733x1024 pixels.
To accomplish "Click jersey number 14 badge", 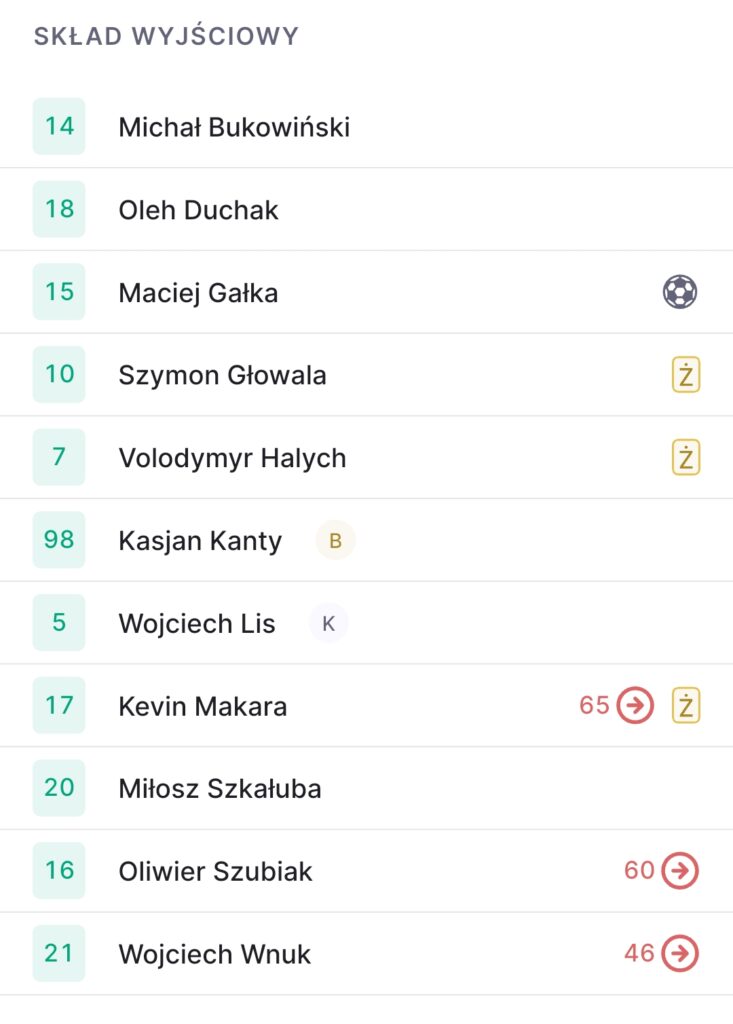I will (x=59, y=126).
